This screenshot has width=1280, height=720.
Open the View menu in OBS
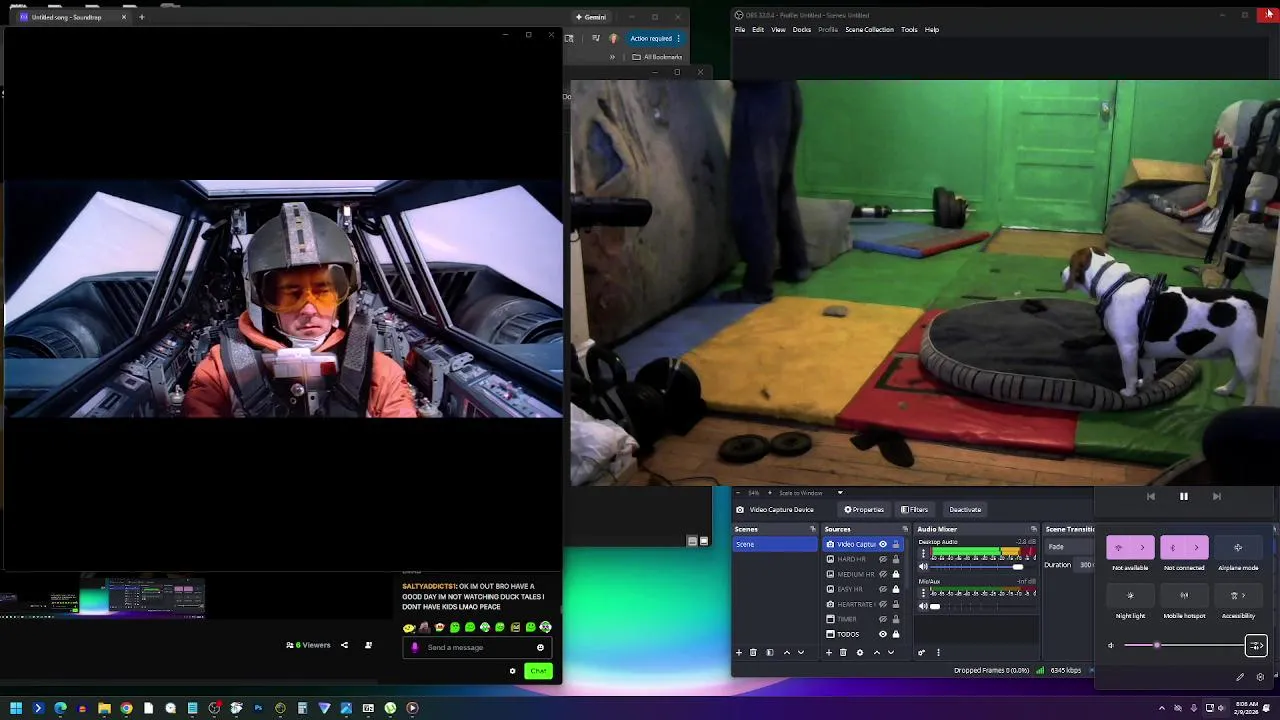tap(778, 29)
